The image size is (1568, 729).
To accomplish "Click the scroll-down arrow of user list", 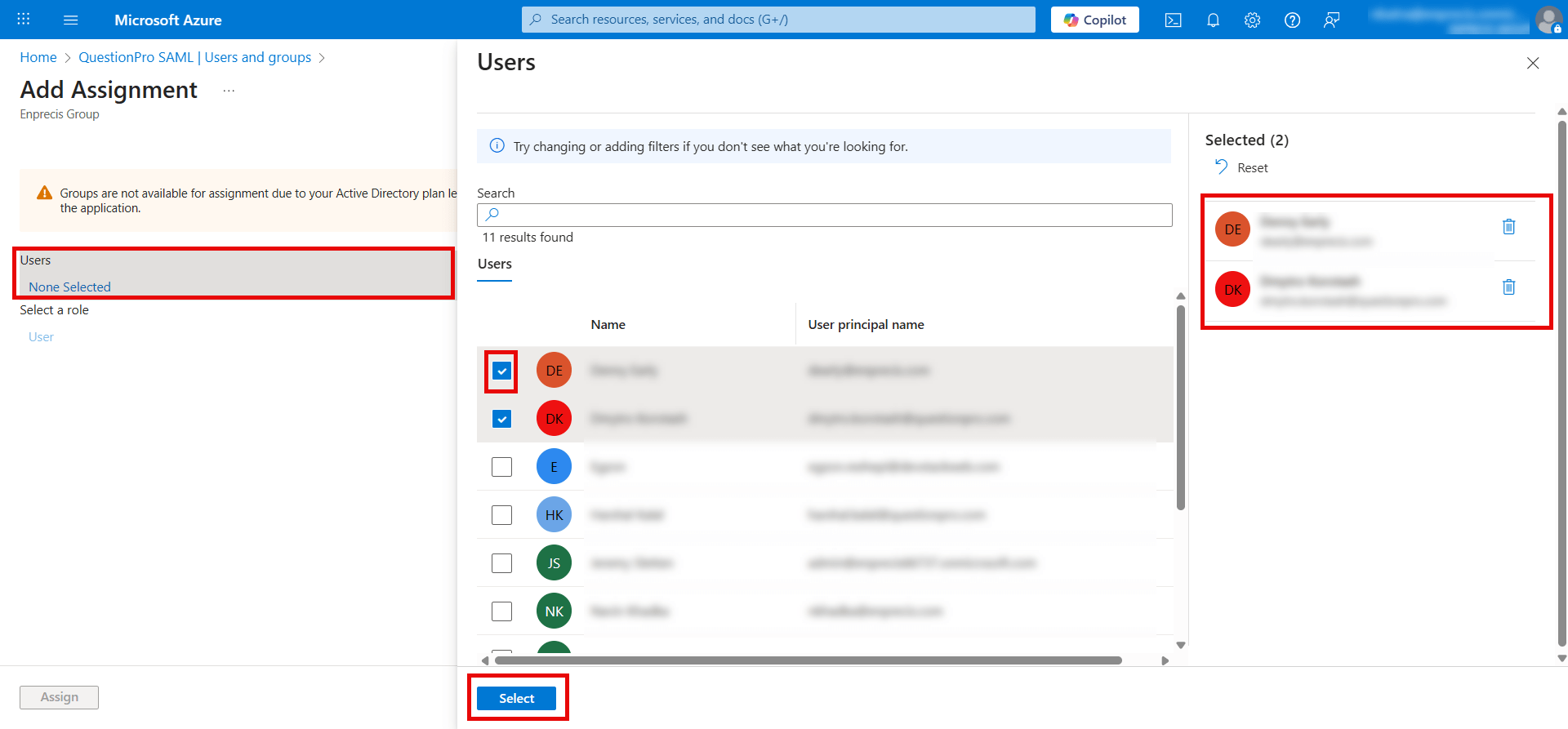I will click(1180, 645).
